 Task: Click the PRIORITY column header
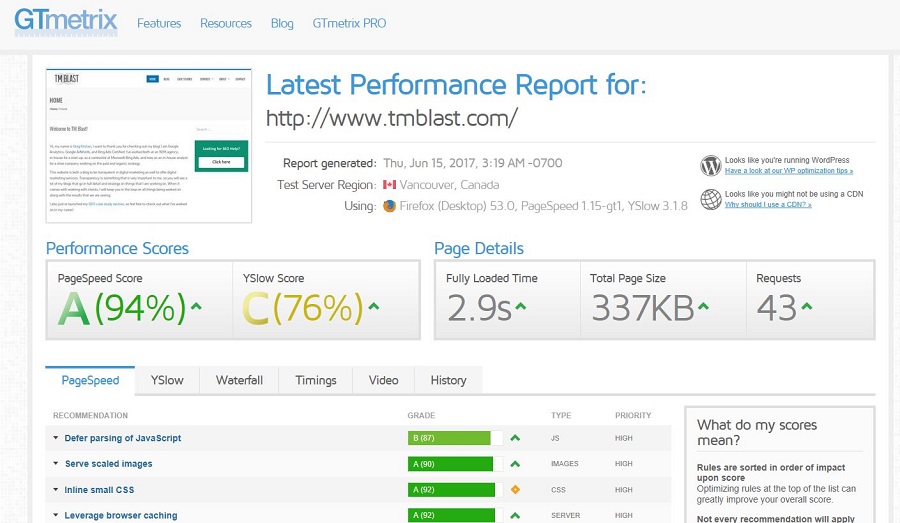pyautogui.click(x=633, y=415)
